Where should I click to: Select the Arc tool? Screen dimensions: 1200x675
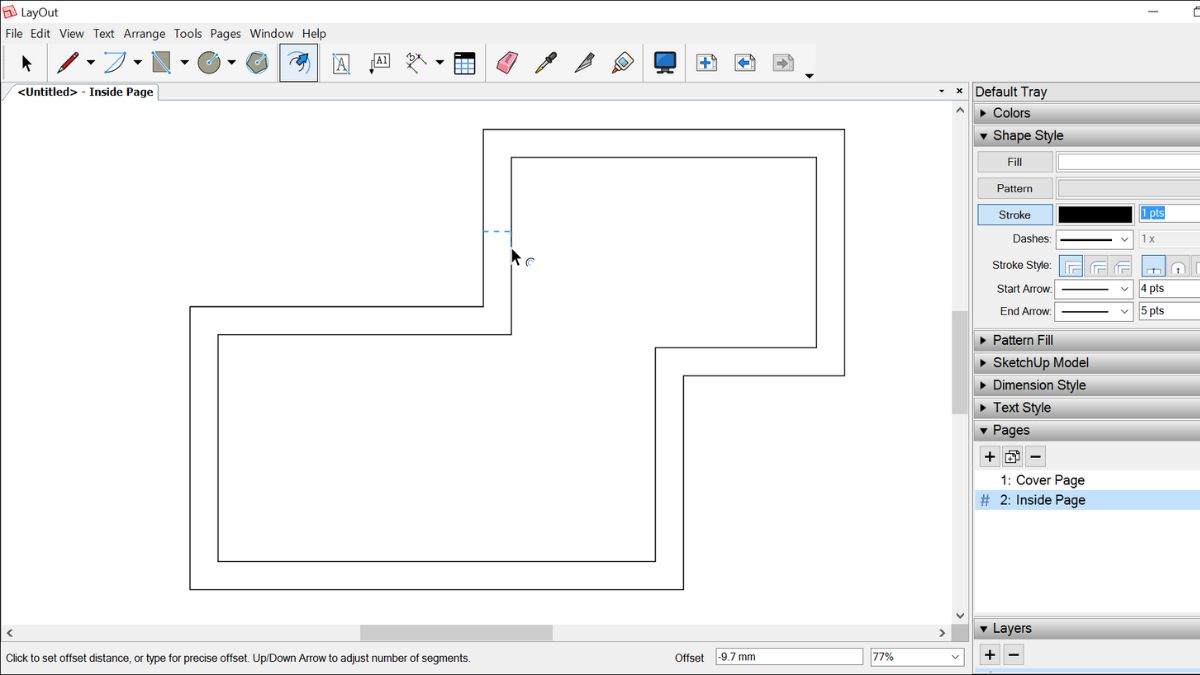tap(115, 63)
